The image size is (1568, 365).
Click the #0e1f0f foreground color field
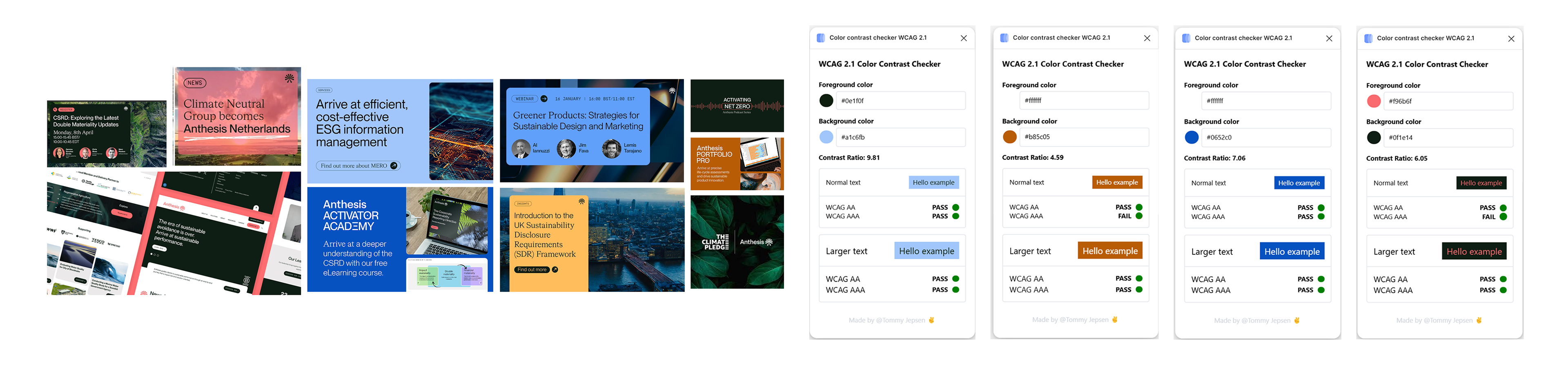click(x=901, y=100)
